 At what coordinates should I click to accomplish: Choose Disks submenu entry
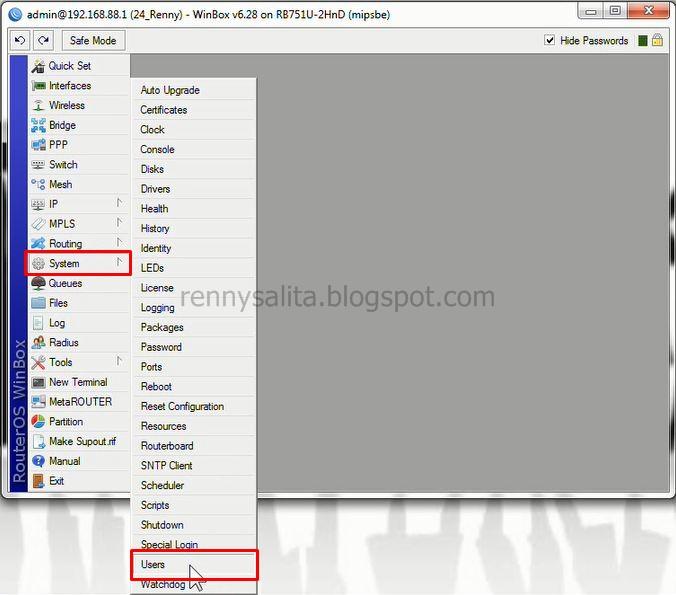pos(194,169)
